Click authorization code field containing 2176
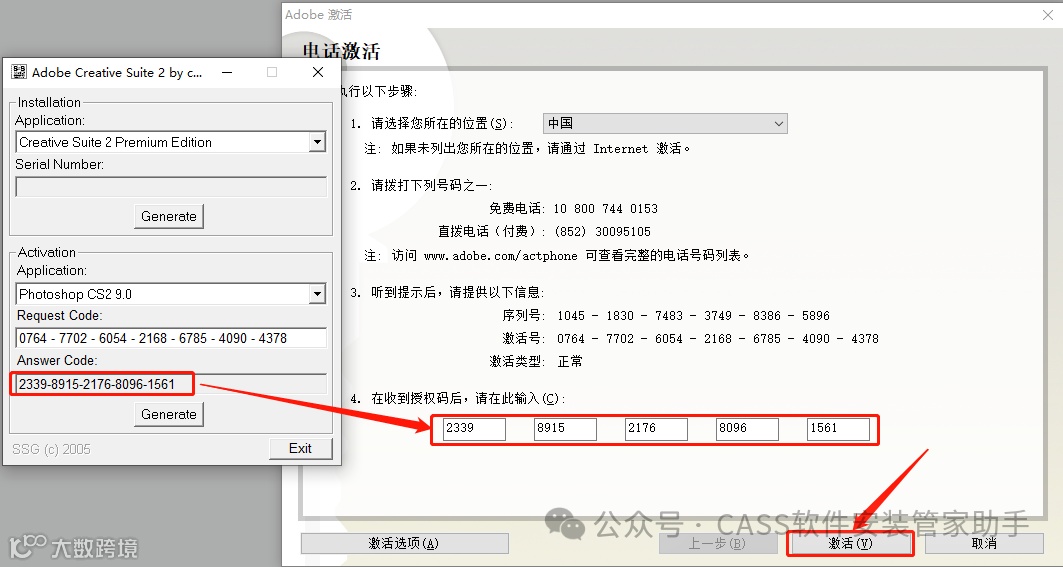The image size is (1063, 567). point(656,429)
